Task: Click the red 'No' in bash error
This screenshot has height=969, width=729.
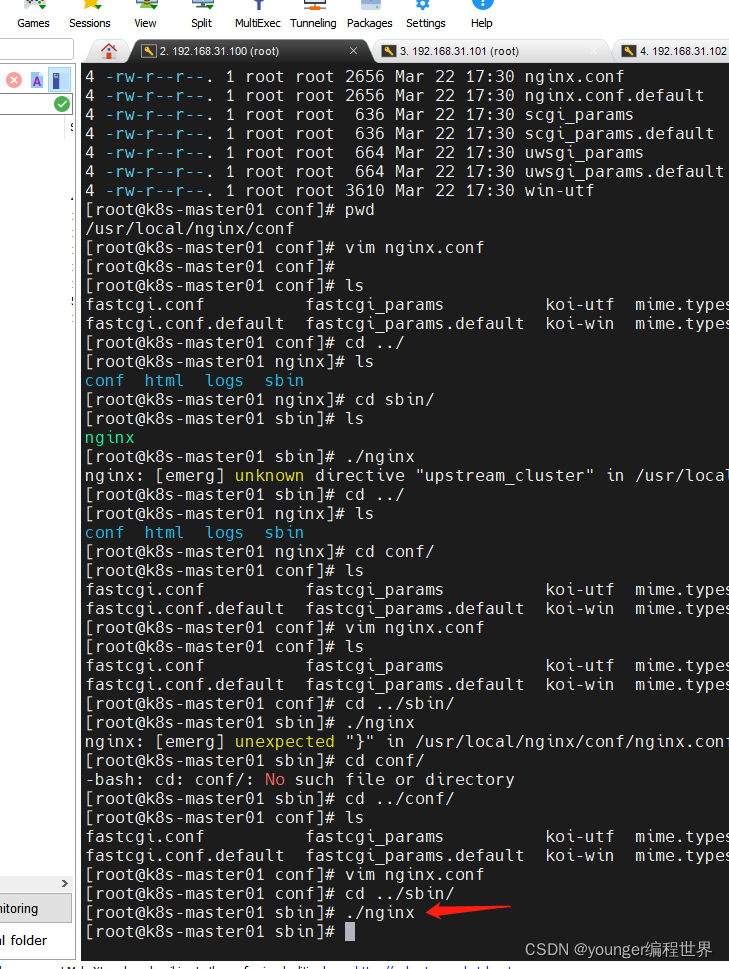Action: pyautogui.click(x=275, y=779)
